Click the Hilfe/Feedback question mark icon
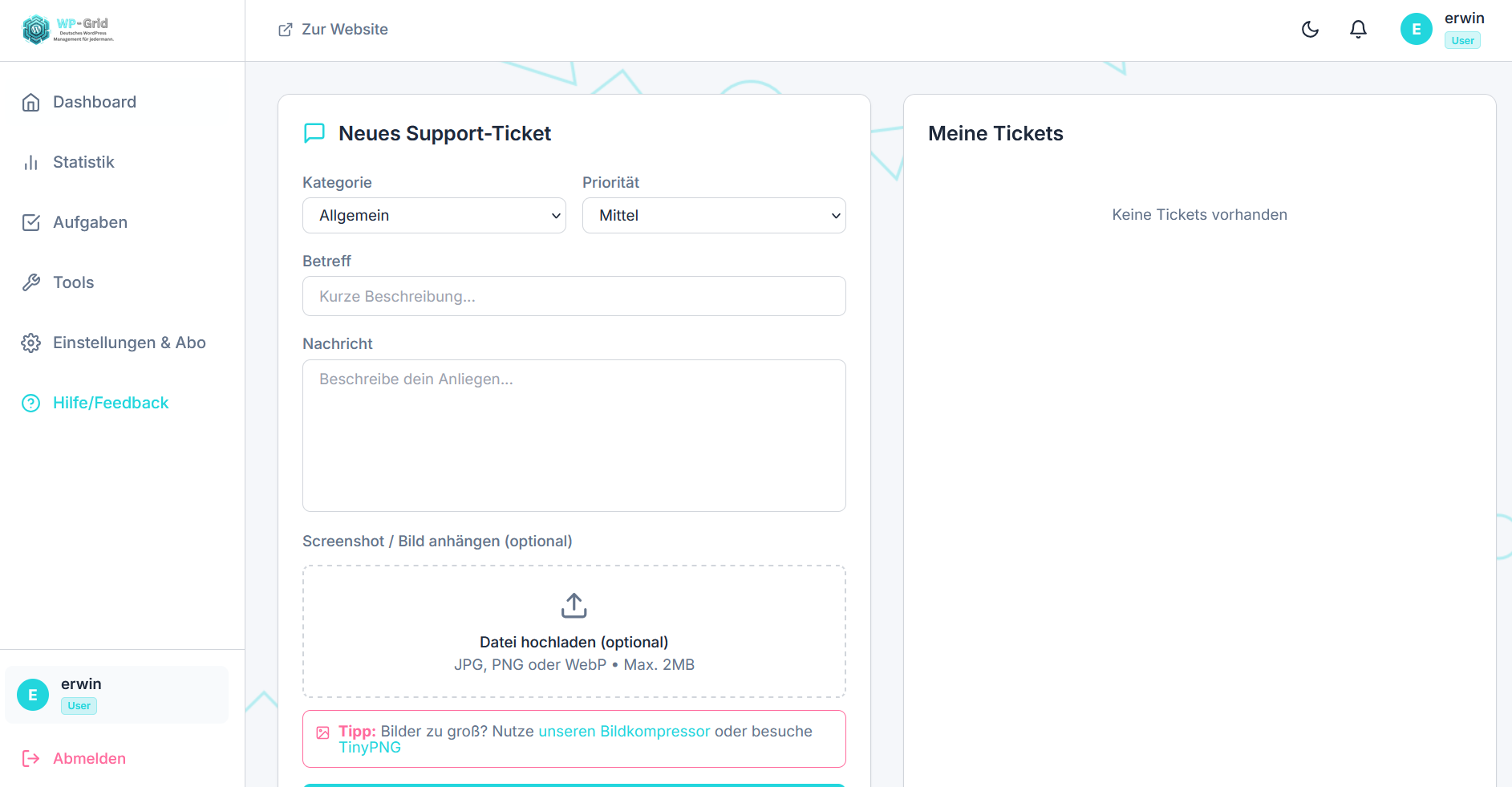Viewport: 1512px width, 787px height. pyautogui.click(x=30, y=403)
